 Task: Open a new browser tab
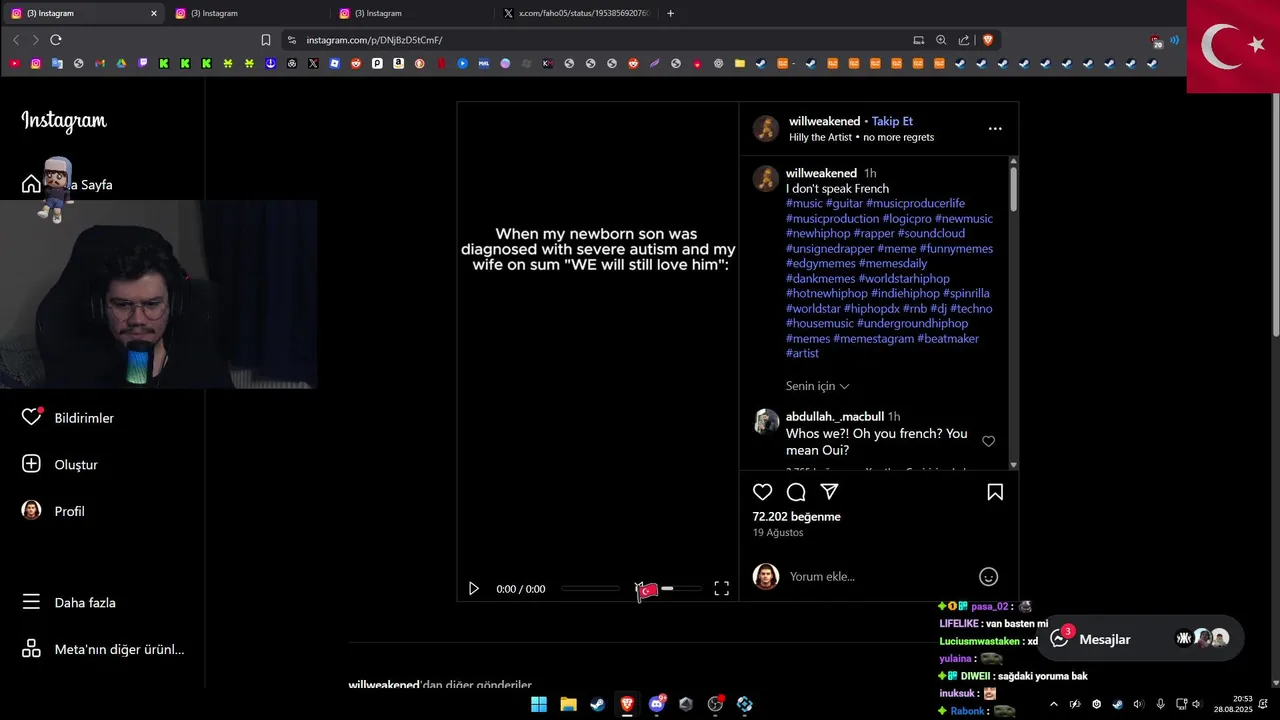tap(670, 13)
